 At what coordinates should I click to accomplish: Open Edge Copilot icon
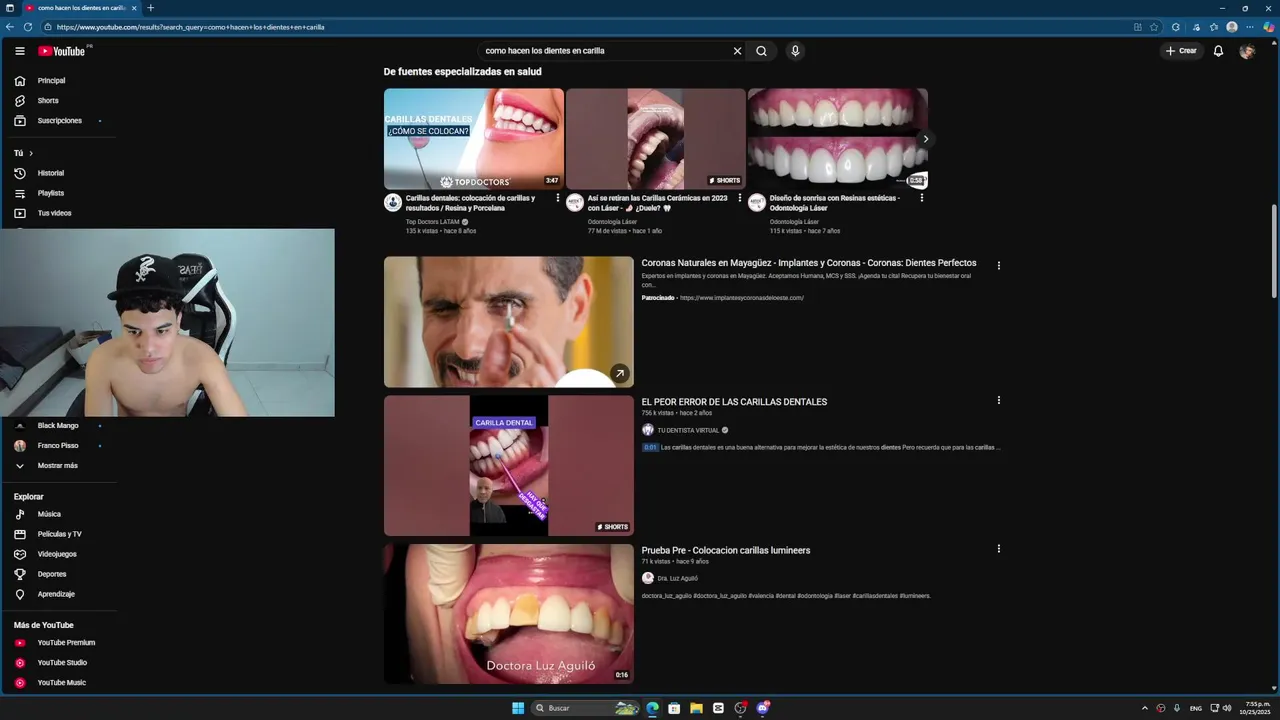coord(1268,27)
